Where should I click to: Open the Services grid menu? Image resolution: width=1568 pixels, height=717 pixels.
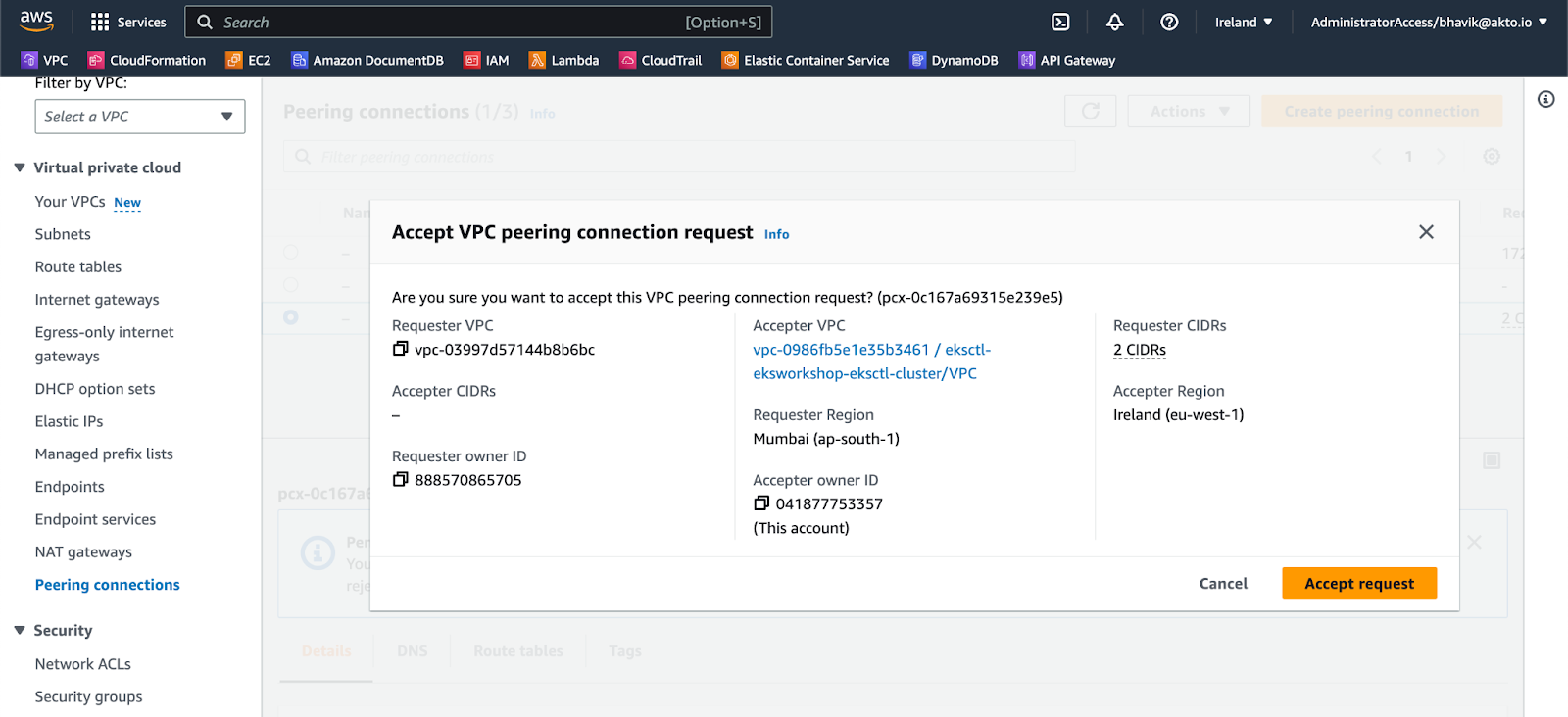(x=128, y=22)
